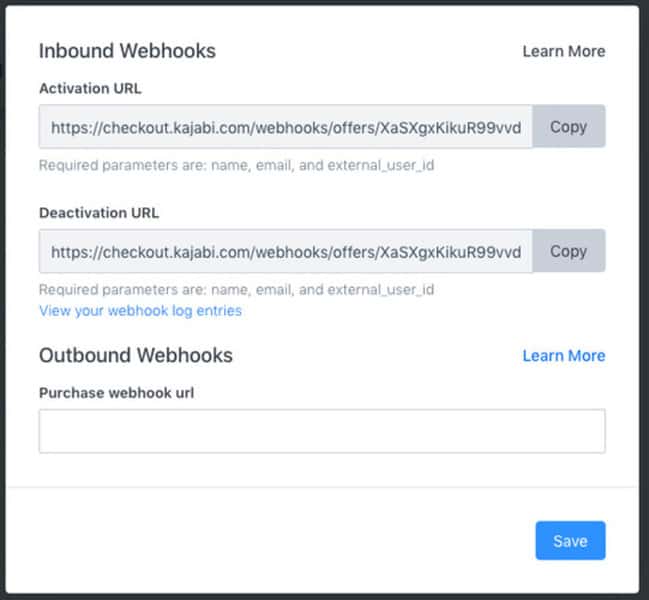The height and width of the screenshot is (600, 649).
Task: Open View your webhook log entries link
Action: tap(140, 311)
